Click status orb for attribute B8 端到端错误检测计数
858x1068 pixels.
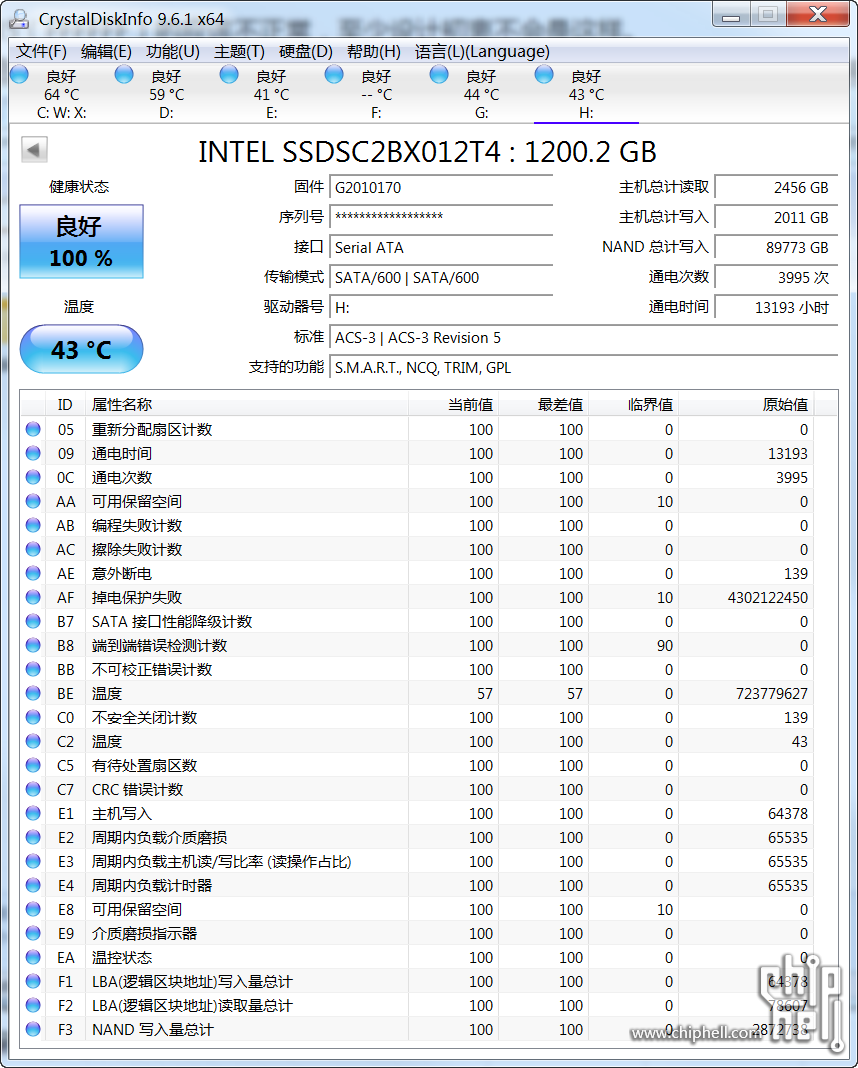[x=33, y=645]
